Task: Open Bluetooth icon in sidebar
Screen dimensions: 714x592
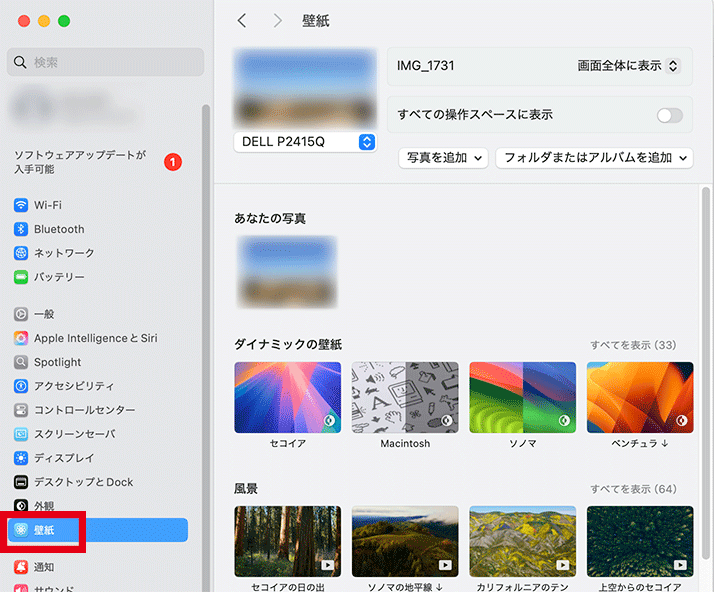Action: coord(20,229)
